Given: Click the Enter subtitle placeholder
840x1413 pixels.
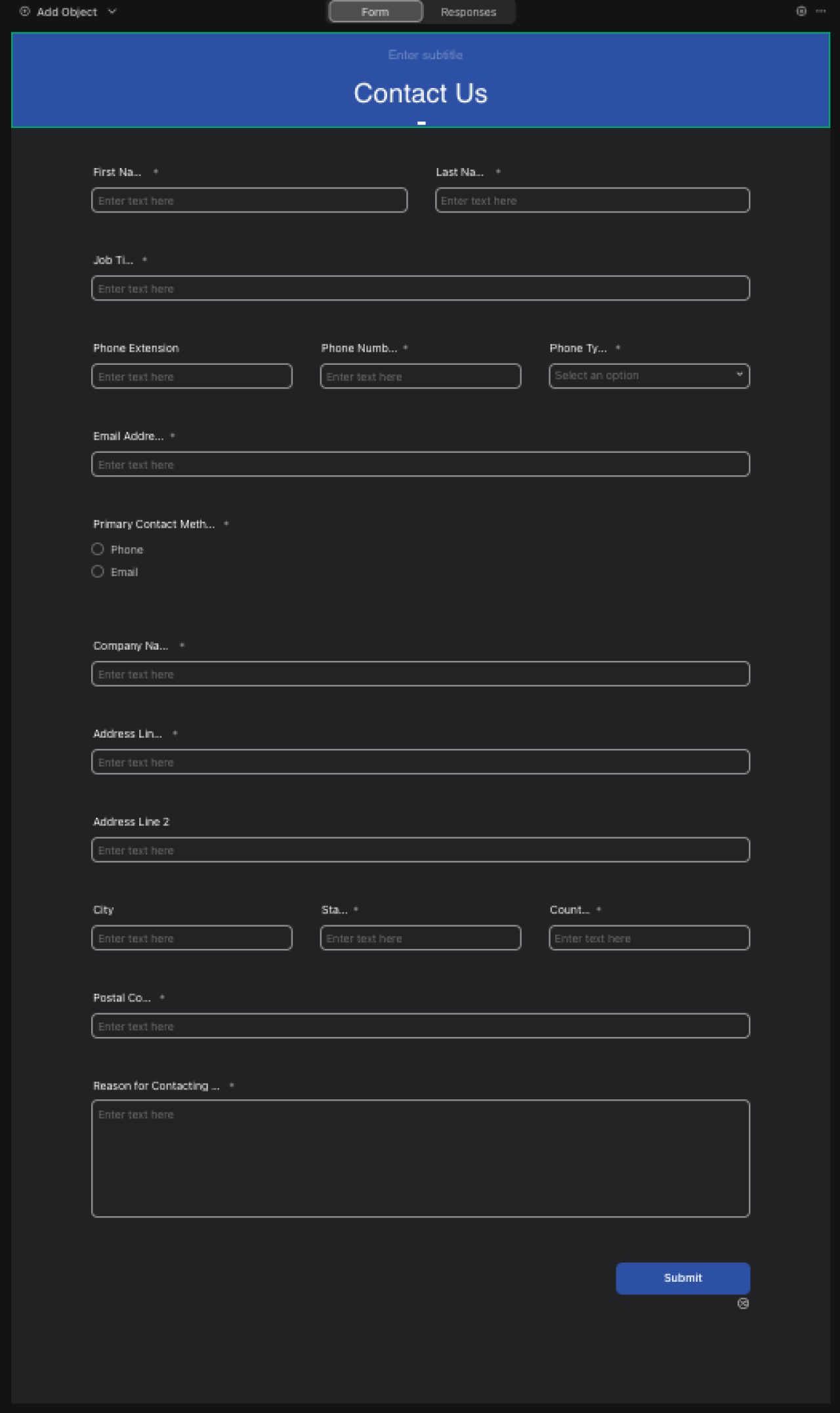Looking at the screenshot, I should (425, 55).
